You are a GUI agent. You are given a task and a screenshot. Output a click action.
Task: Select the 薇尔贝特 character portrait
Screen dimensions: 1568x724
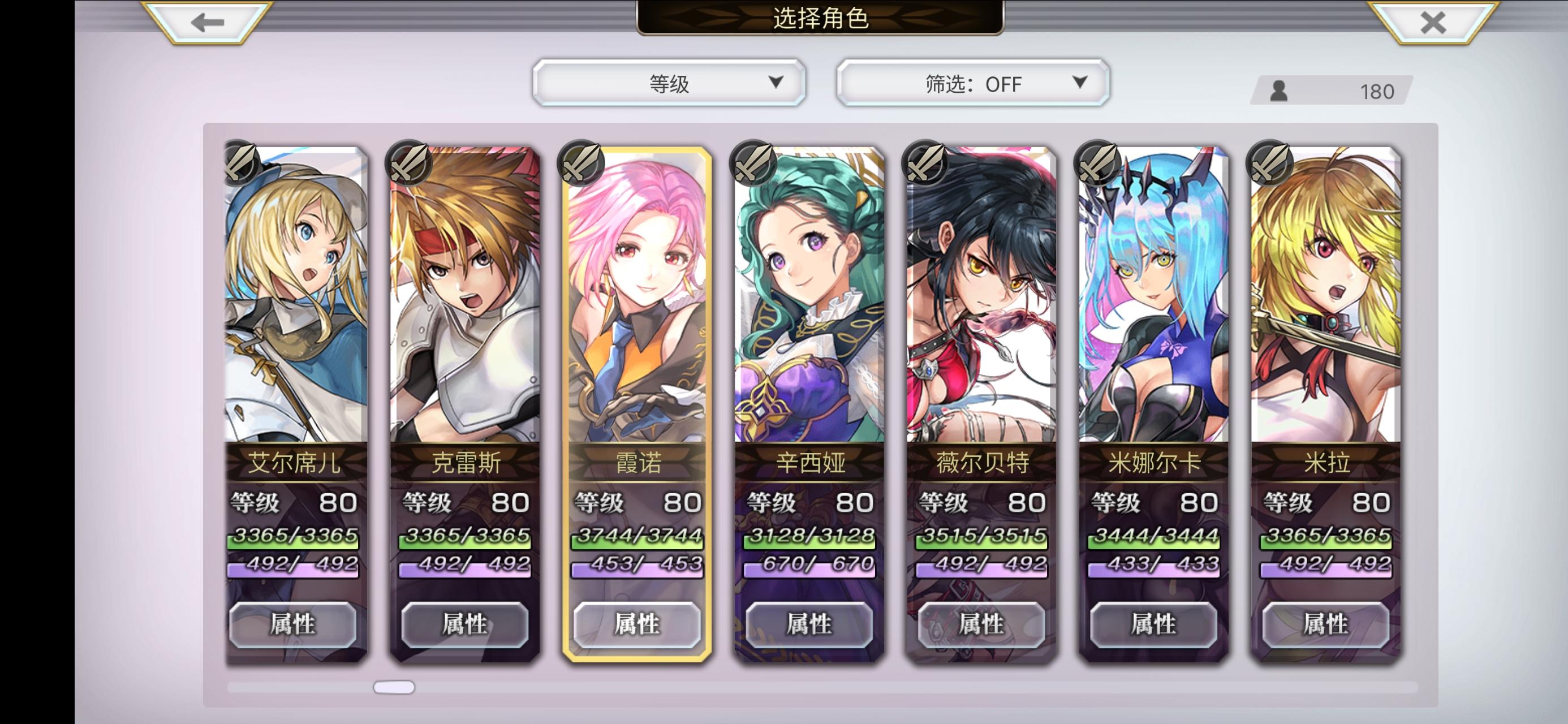click(x=981, y=295)
